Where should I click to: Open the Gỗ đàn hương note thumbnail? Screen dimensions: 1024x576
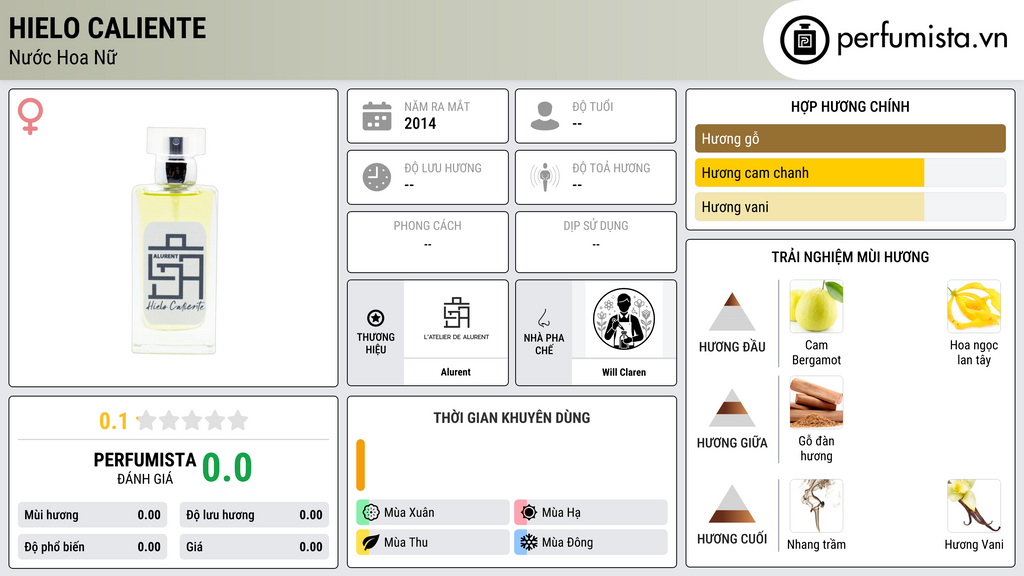(x=816, y=402)
